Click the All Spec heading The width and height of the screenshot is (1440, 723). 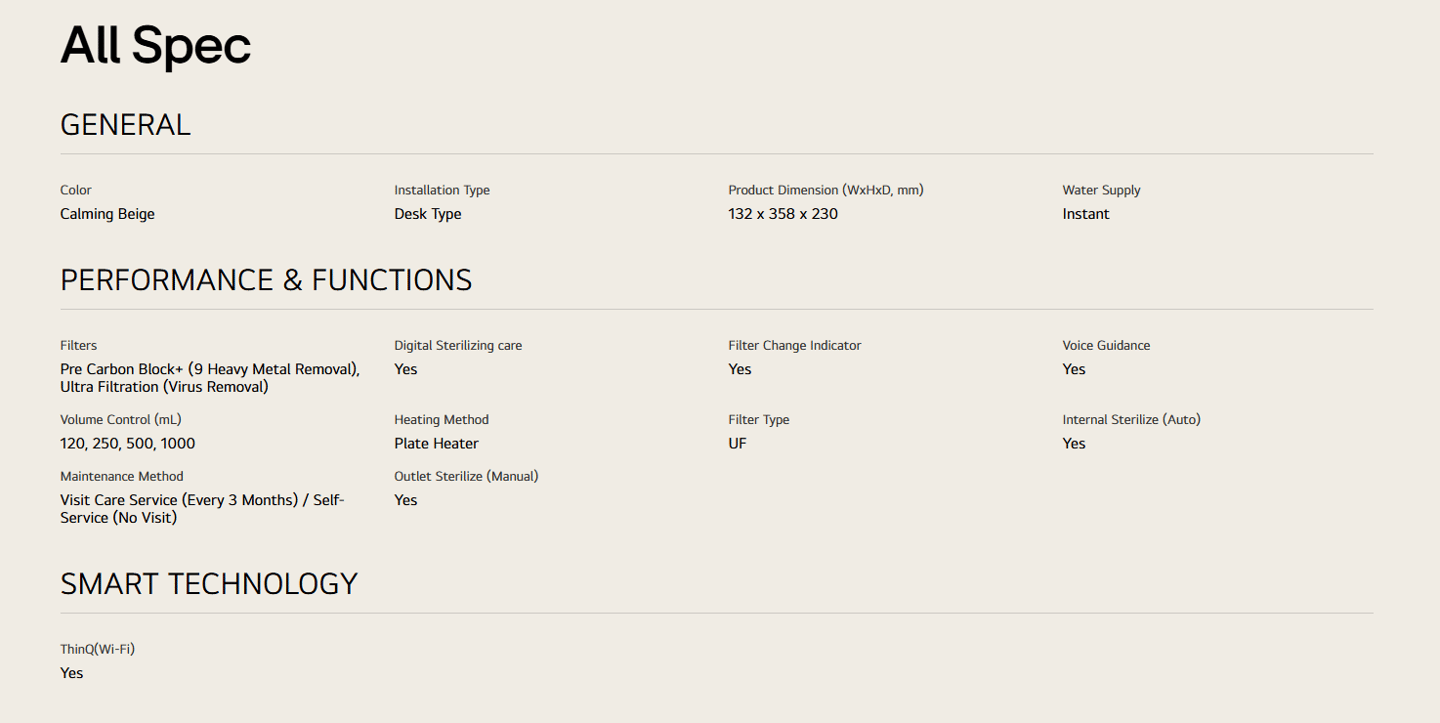pyautogui.click(x=155, y=46)
